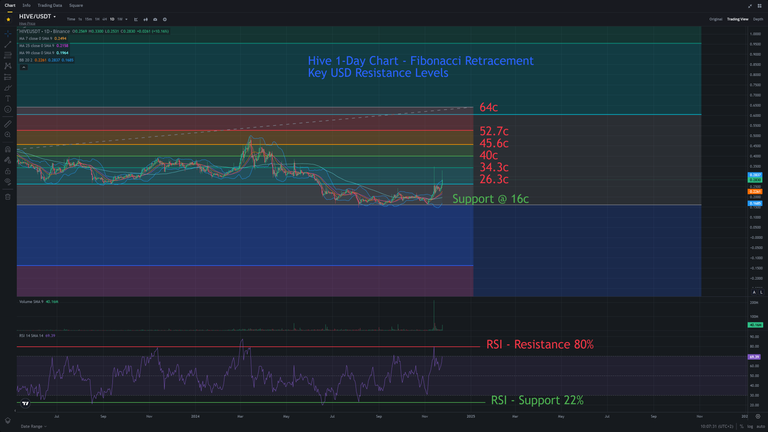Pick the text annotation tool
Image resolution: width=768 pixels, height=432 pixels.
(x=8, y=98)
